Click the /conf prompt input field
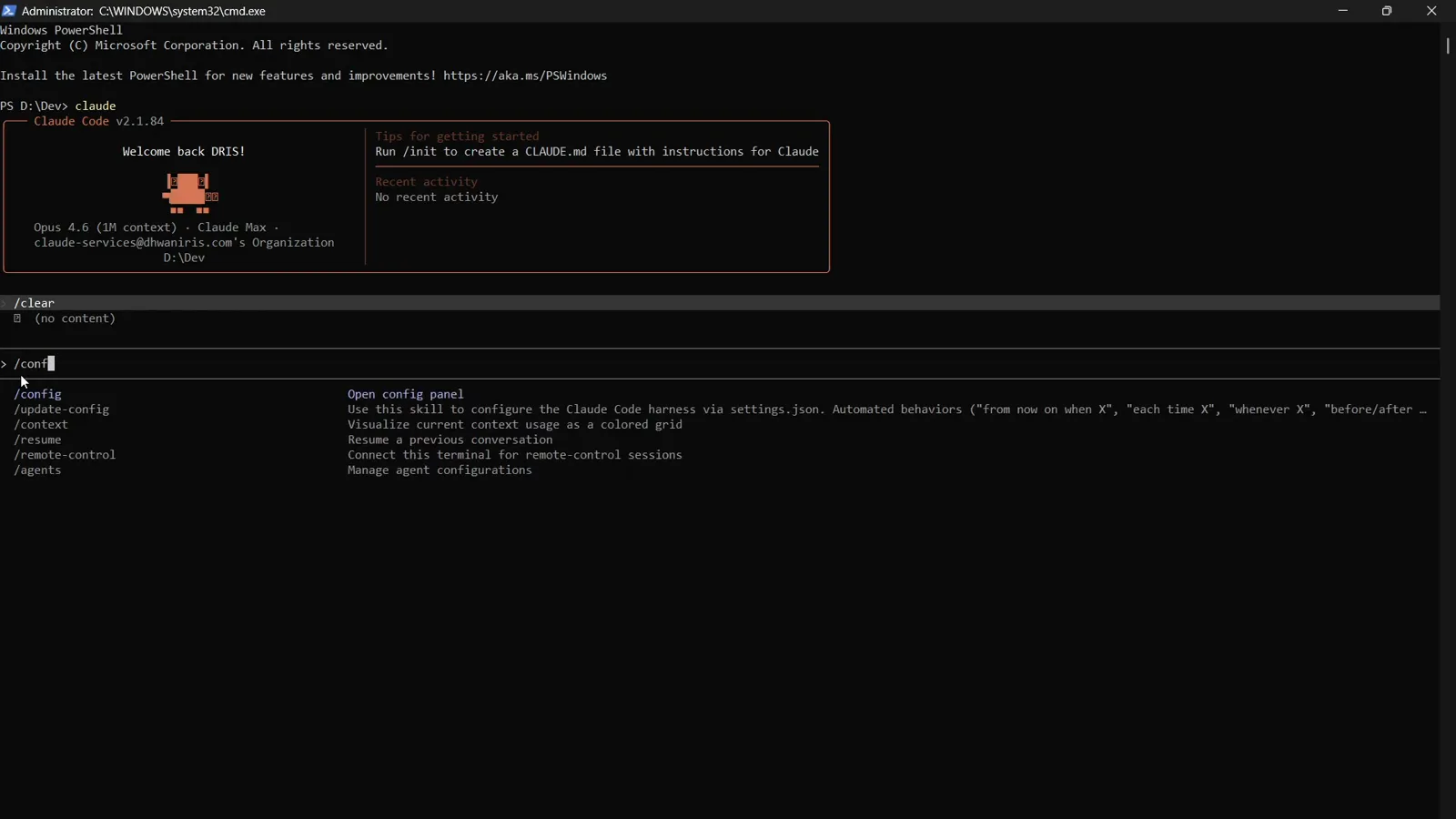 [x=720, y=364]
